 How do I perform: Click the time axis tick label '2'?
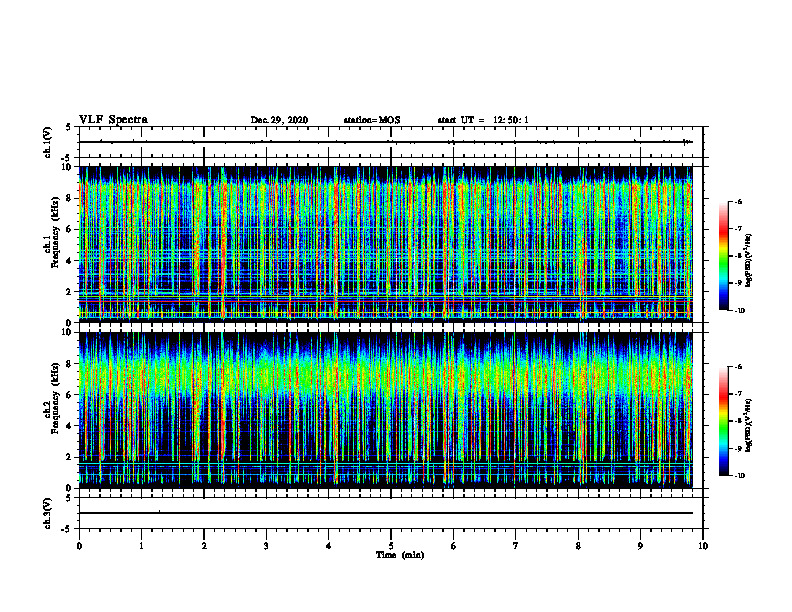pyautogui.click(x=204, y=546)
